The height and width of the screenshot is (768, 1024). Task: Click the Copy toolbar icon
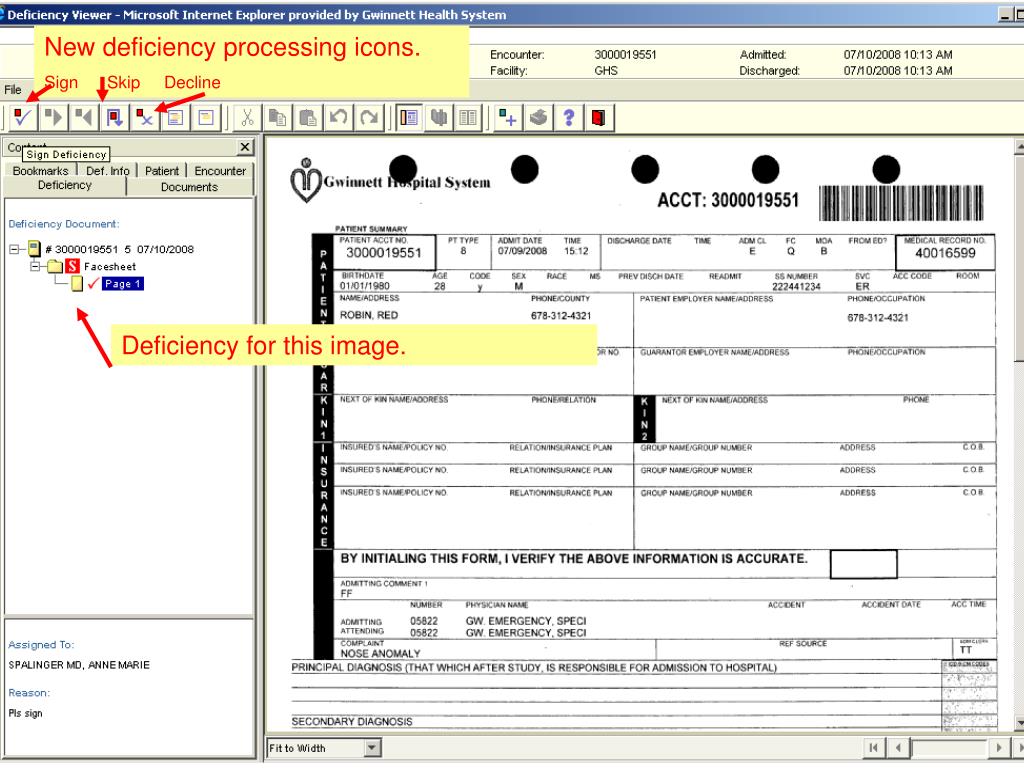tap(278, 118)
